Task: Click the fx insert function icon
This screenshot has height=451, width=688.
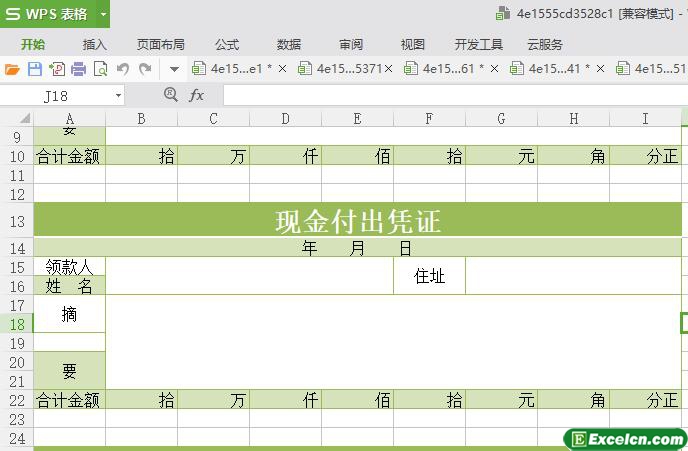Action: click(x=197, y=95)
